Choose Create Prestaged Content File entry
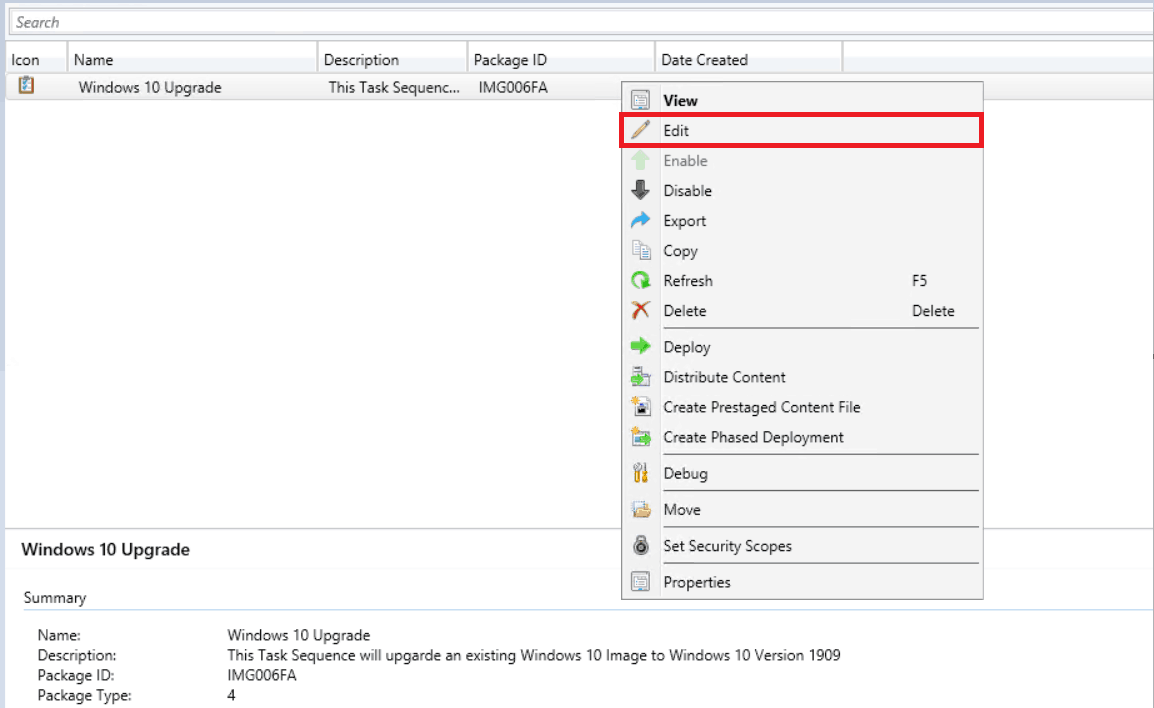Viewport: 1154px width, 708px height. point(802,407)
